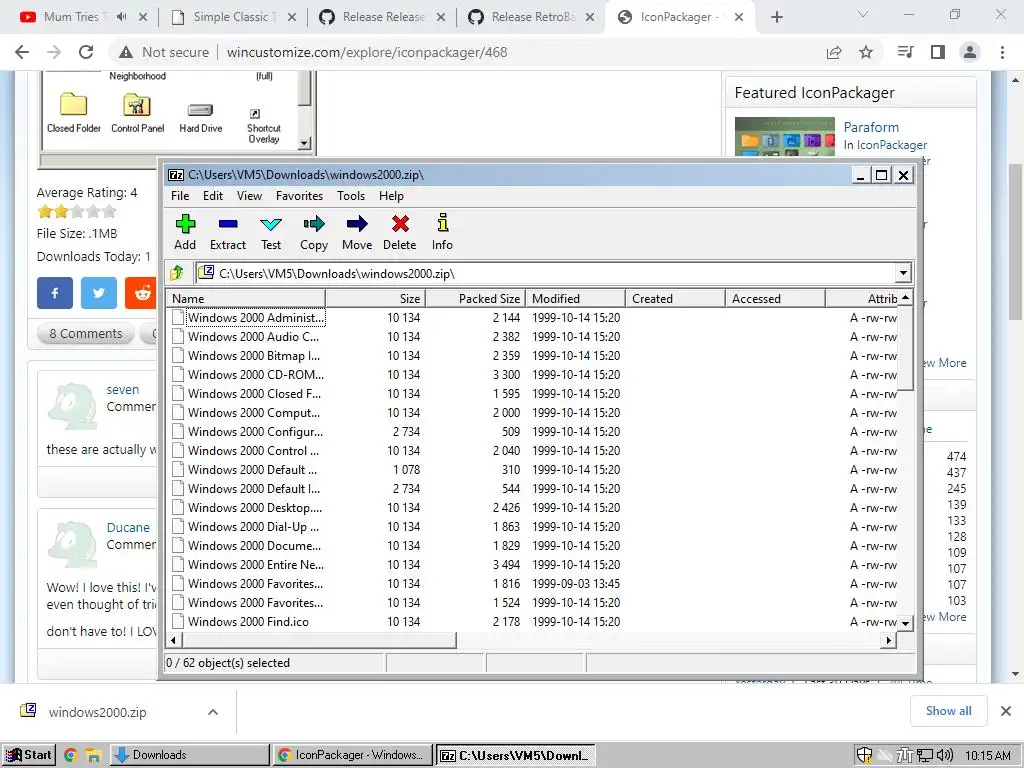The image size is (1024, 768).
Task: Sort the file list by Name column
Action: [246, 298]
